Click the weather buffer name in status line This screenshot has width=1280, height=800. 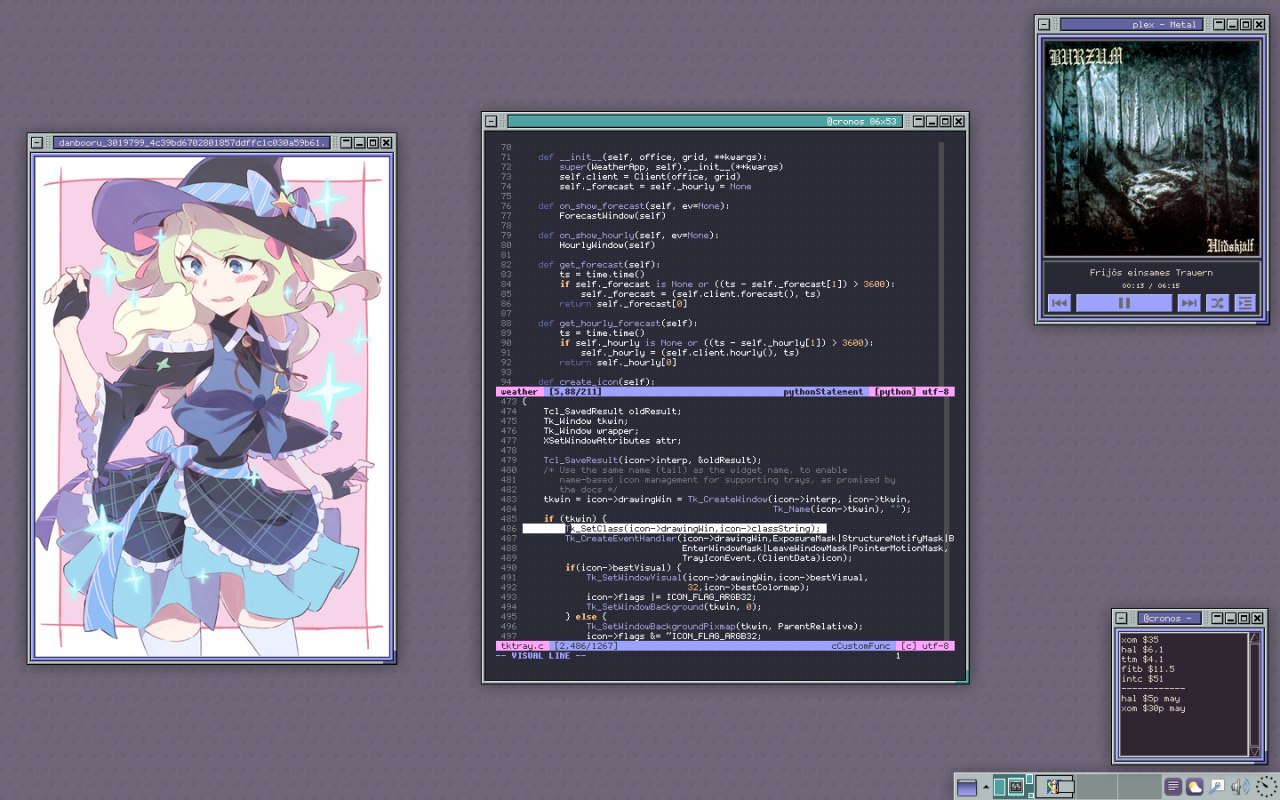[x=518, y=392]
